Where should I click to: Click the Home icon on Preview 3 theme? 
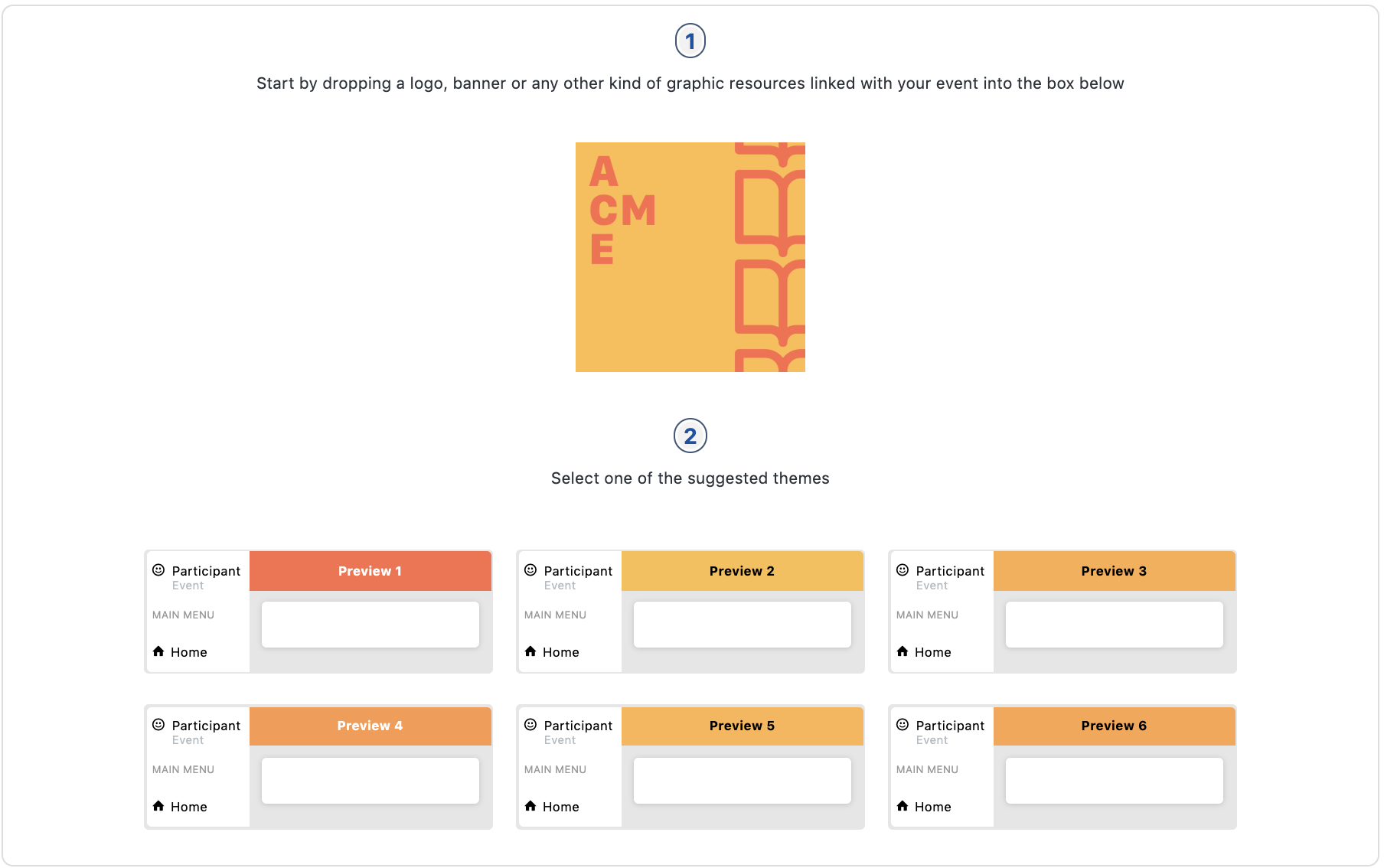[x=903, y=651]
